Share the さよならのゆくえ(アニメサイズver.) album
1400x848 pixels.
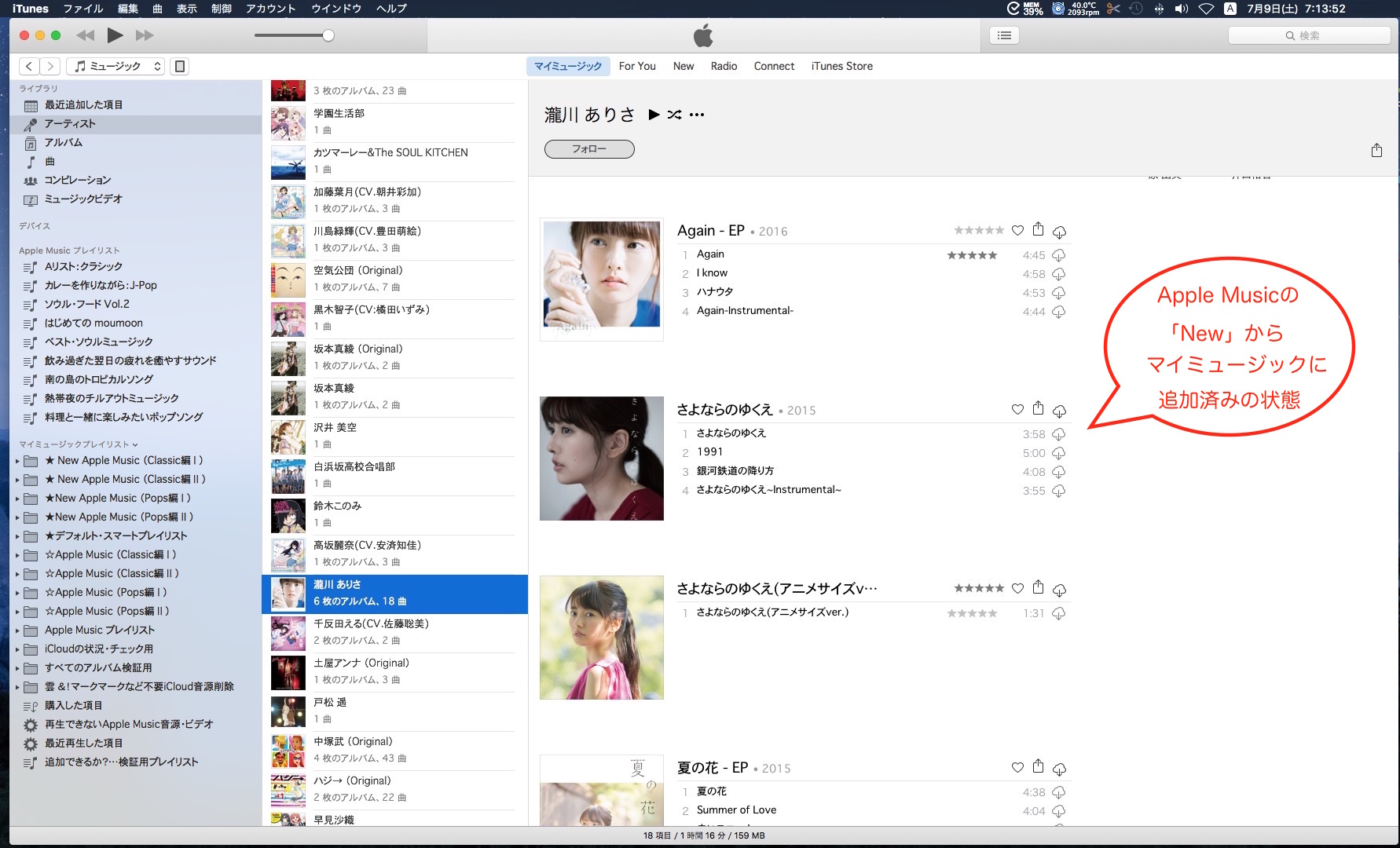point(1038,587)
